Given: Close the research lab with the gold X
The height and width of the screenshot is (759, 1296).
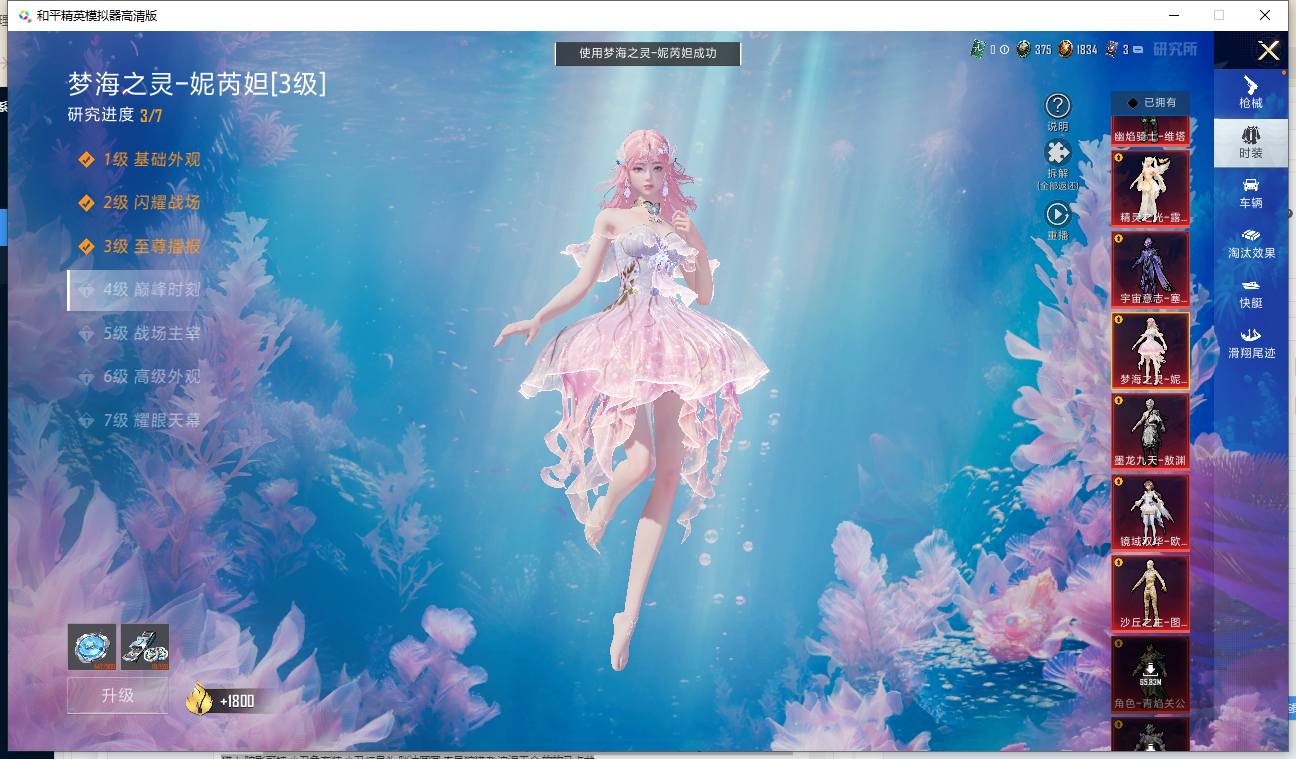Looking at the screenshot, I should 1268,51.
